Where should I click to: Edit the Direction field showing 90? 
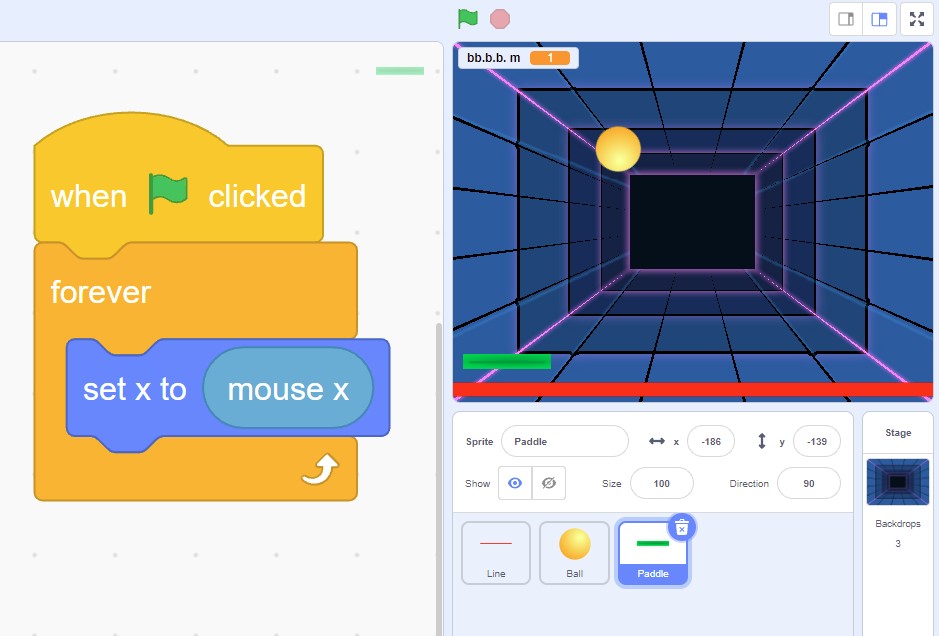(x=808, y=483)
